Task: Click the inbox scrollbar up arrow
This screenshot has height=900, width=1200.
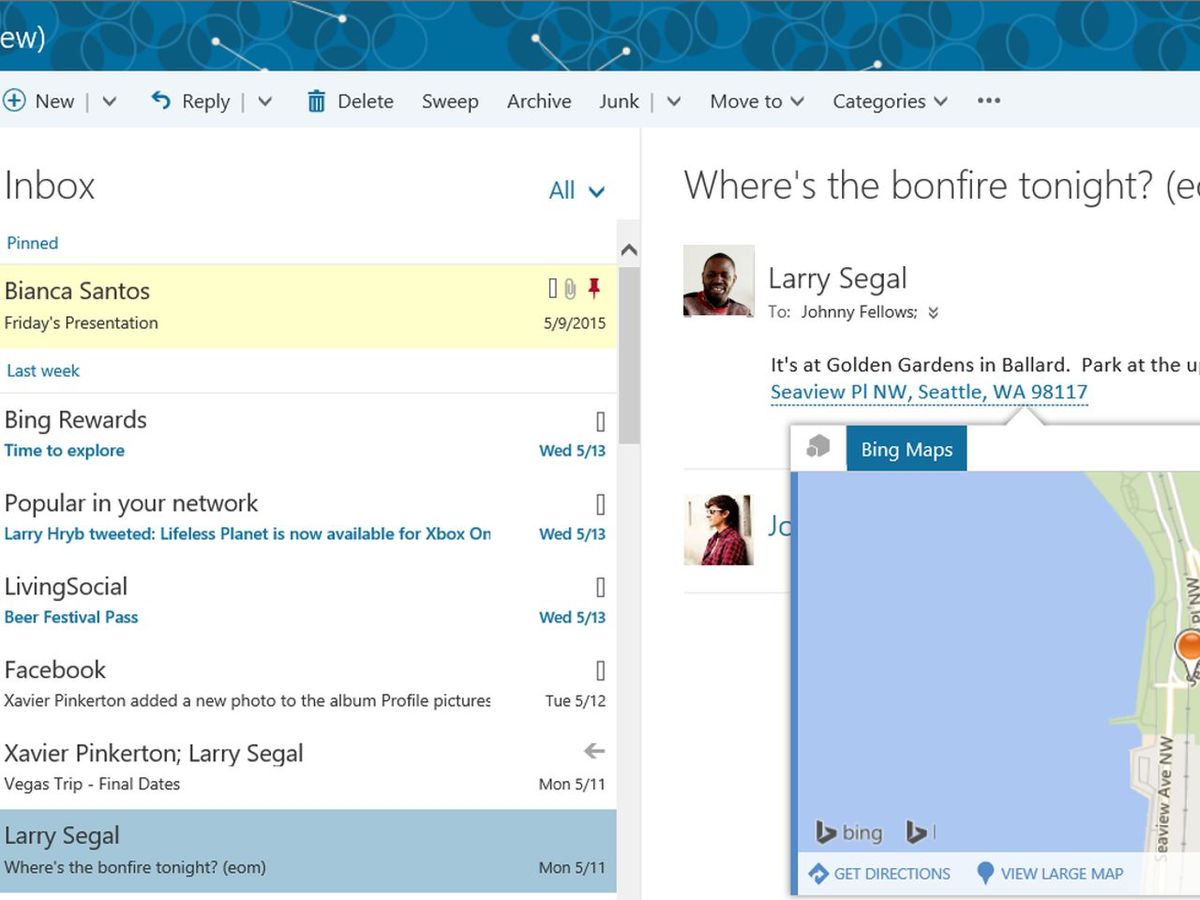Action: pyautogui.click(x=630, y=249)
